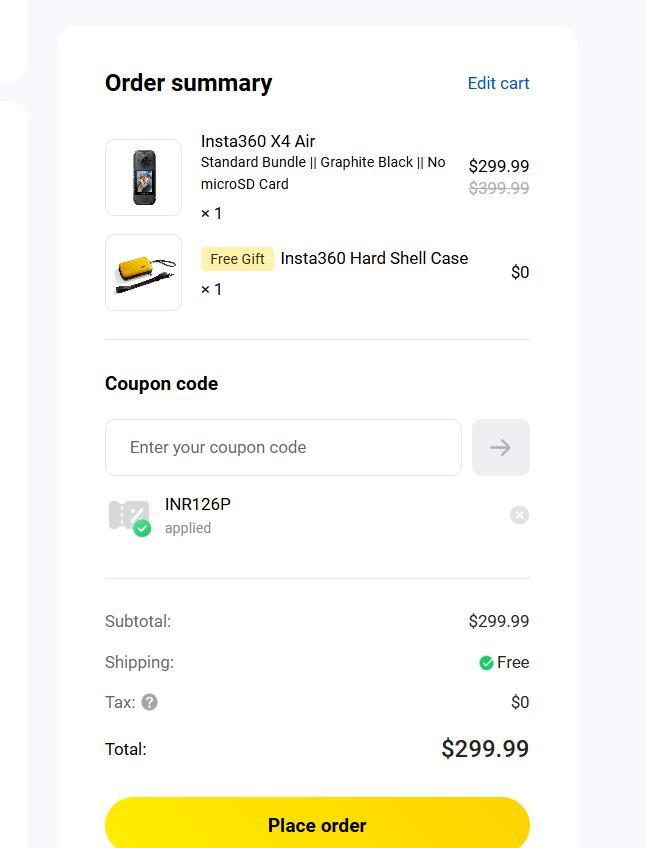Remove the INR126P coupon
Viewport: 645px width, 848px height.
[x=519, y=515]
